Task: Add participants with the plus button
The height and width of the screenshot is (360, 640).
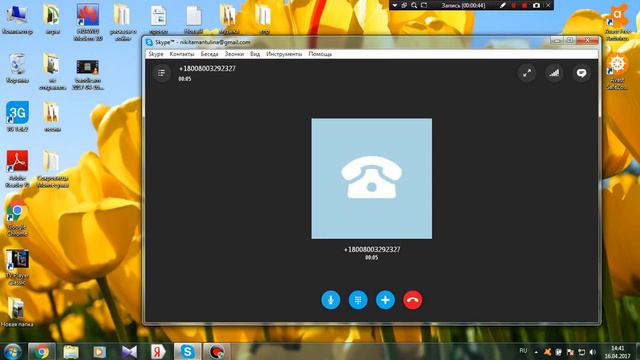Action: coord(385,300)
